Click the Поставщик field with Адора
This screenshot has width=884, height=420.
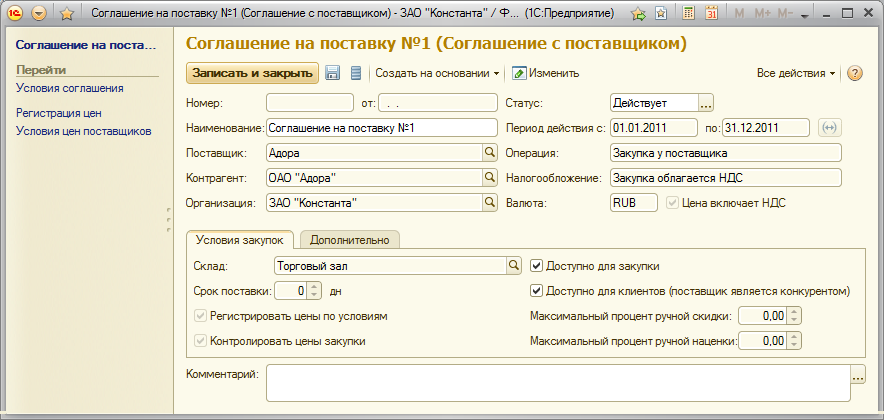tap(374, 153)
